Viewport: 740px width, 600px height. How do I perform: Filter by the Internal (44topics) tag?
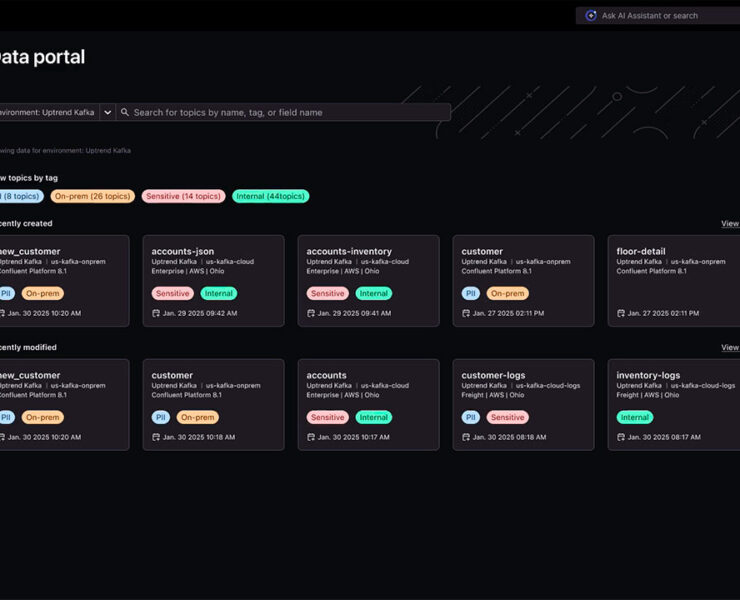click(x=270, y=196)
